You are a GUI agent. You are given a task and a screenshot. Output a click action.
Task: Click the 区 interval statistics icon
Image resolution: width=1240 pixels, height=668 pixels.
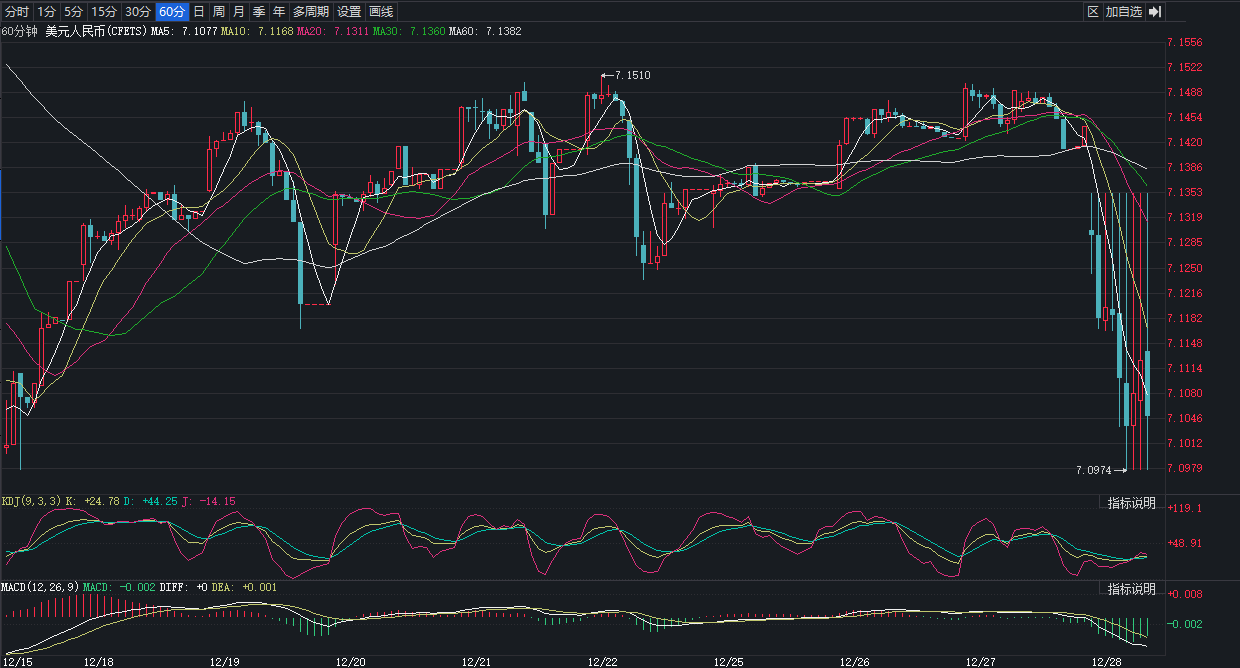coord(1093,12)
